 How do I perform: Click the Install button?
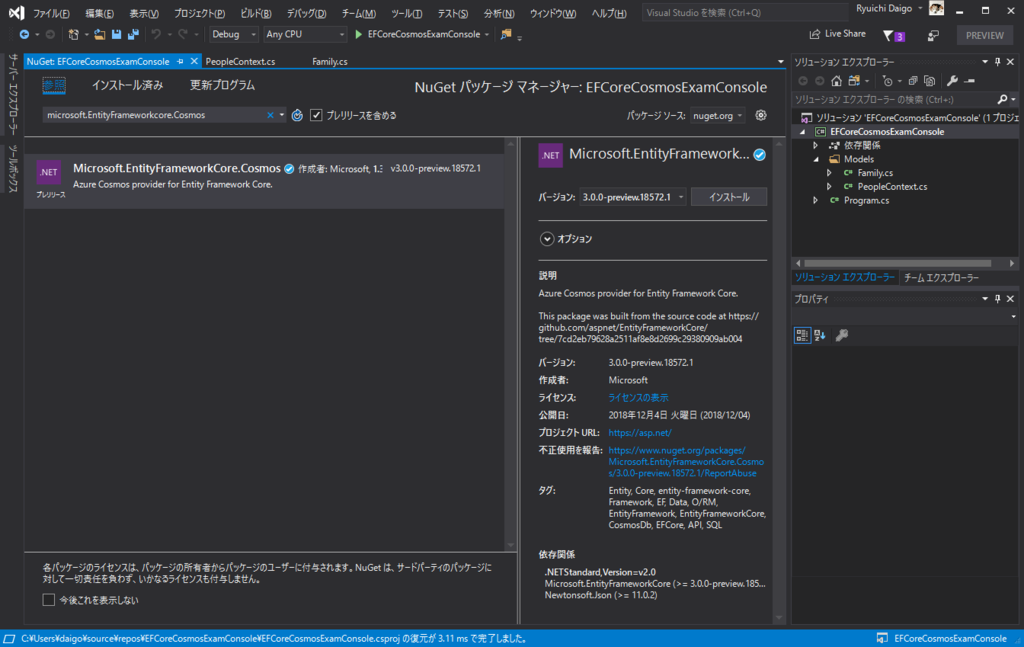pos(729,197)
